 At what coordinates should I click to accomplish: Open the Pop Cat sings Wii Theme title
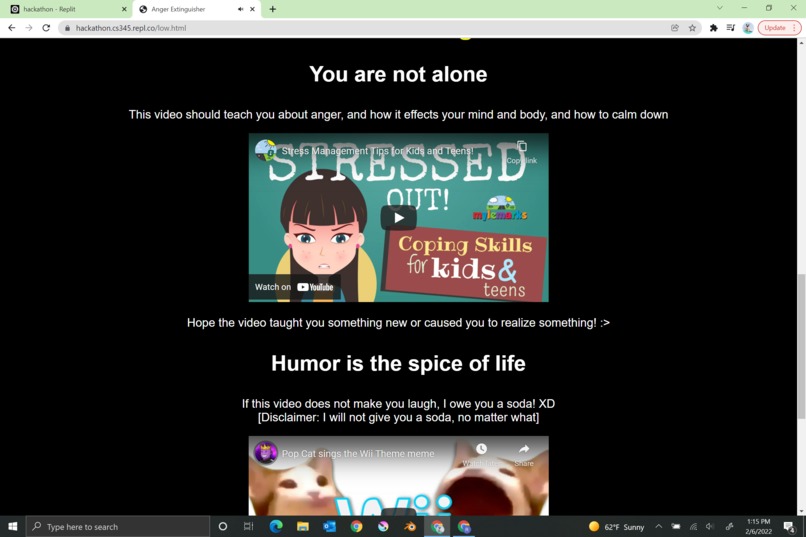click(358, 454)
